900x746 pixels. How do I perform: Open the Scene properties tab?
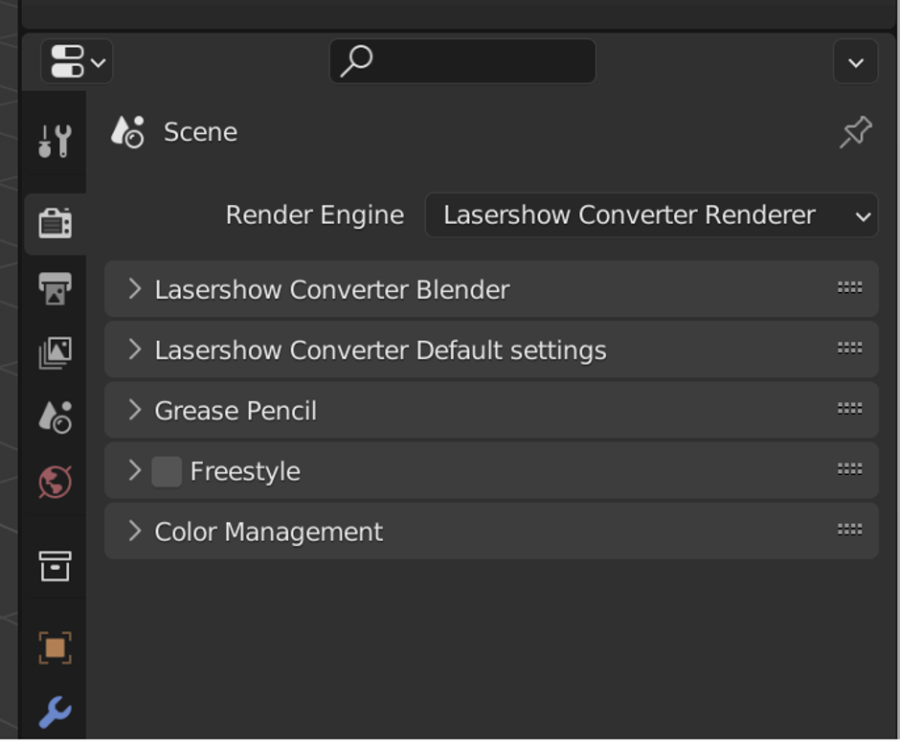(55, 417)
